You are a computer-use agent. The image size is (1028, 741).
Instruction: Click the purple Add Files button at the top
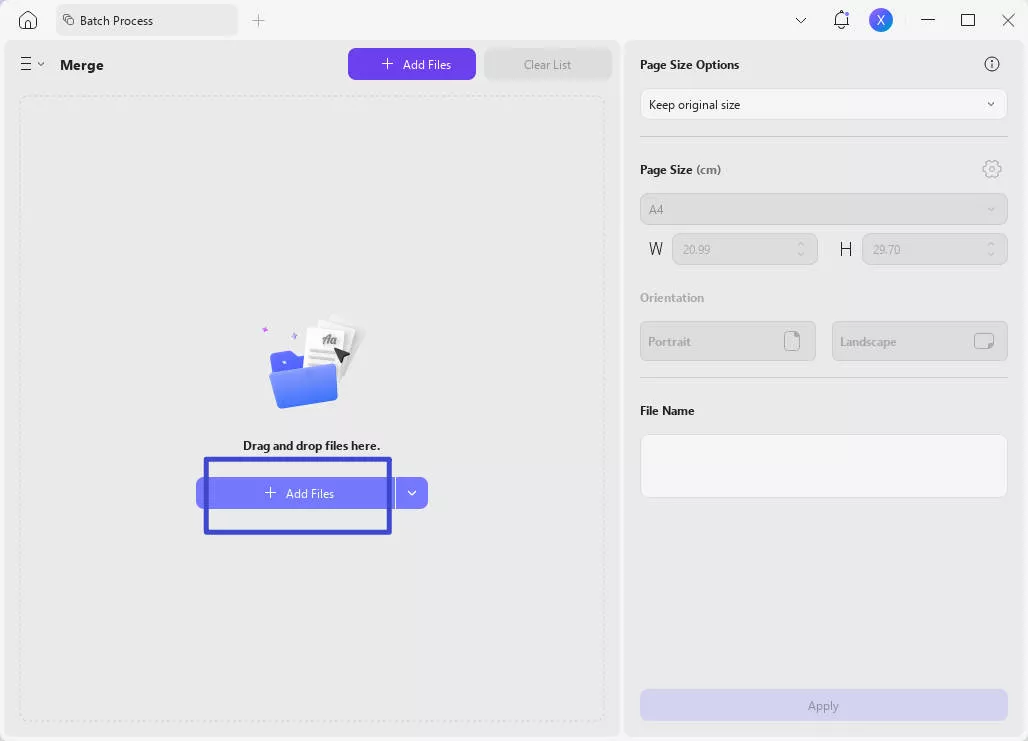[x=411, y=63]
